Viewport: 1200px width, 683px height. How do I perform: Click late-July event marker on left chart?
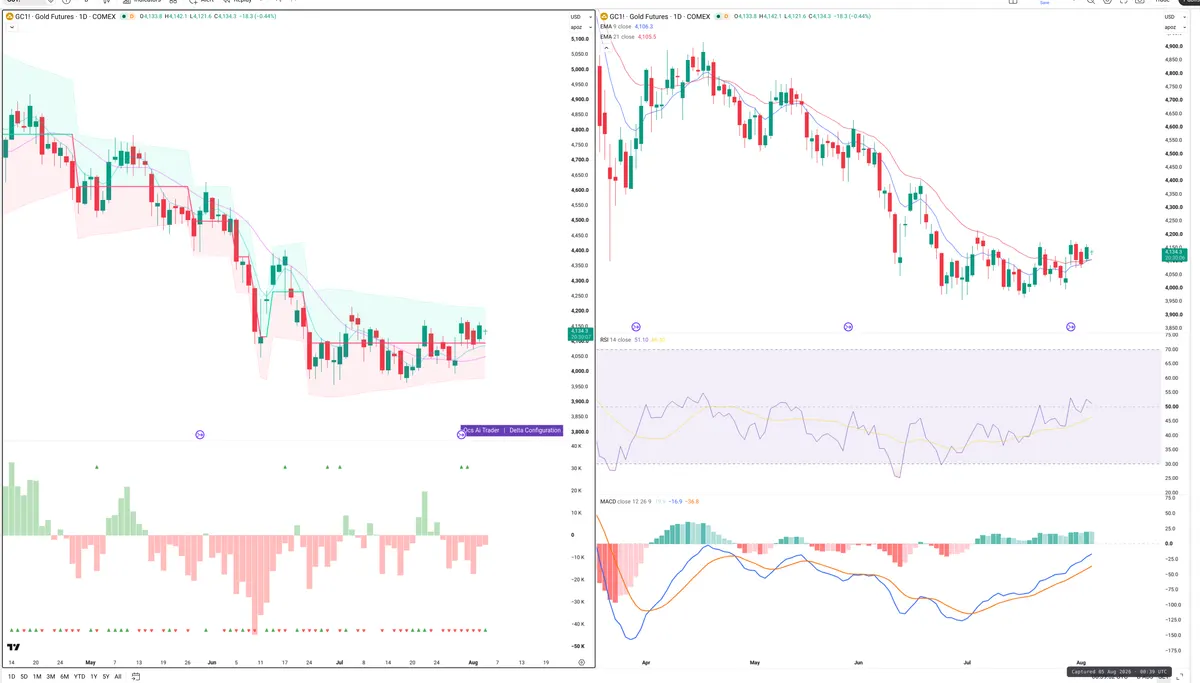coord(461,434)
